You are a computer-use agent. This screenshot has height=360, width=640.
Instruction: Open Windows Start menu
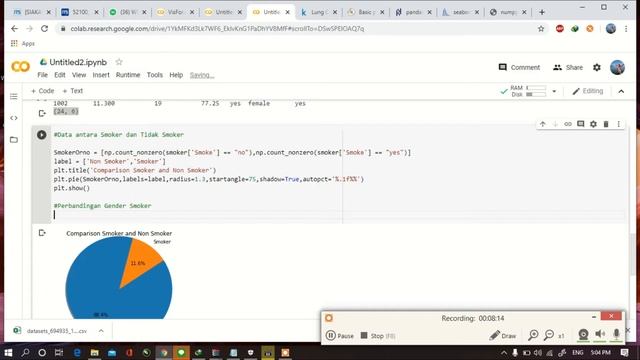click(8, 353)
